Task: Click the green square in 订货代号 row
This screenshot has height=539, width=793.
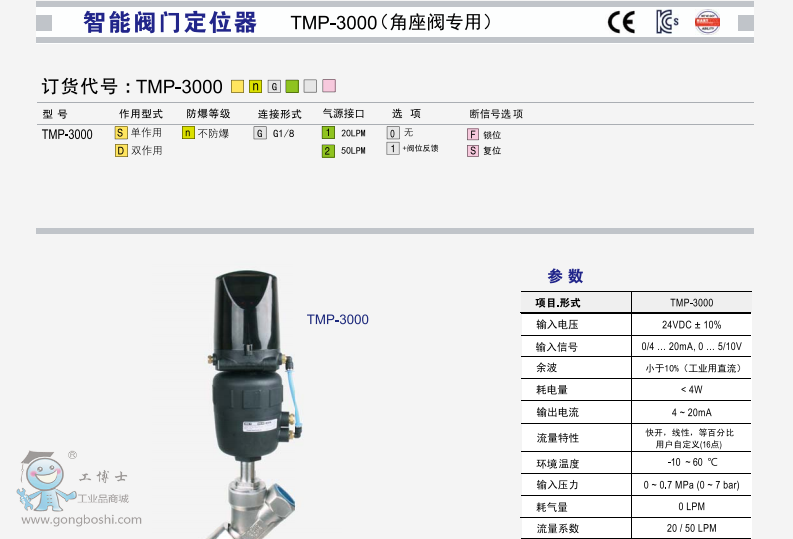Action: click(292, 86)
